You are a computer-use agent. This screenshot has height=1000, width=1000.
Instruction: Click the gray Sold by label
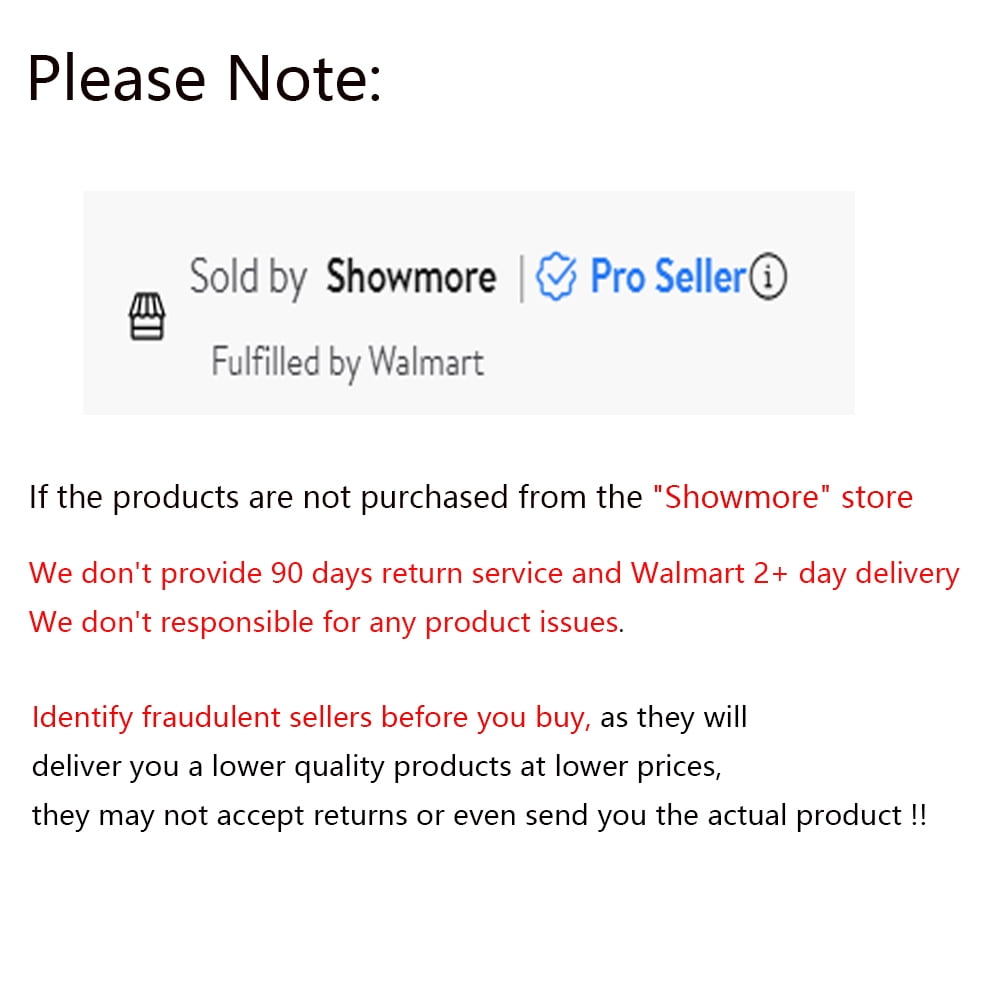pyautogui.click(x=247, y=277)
